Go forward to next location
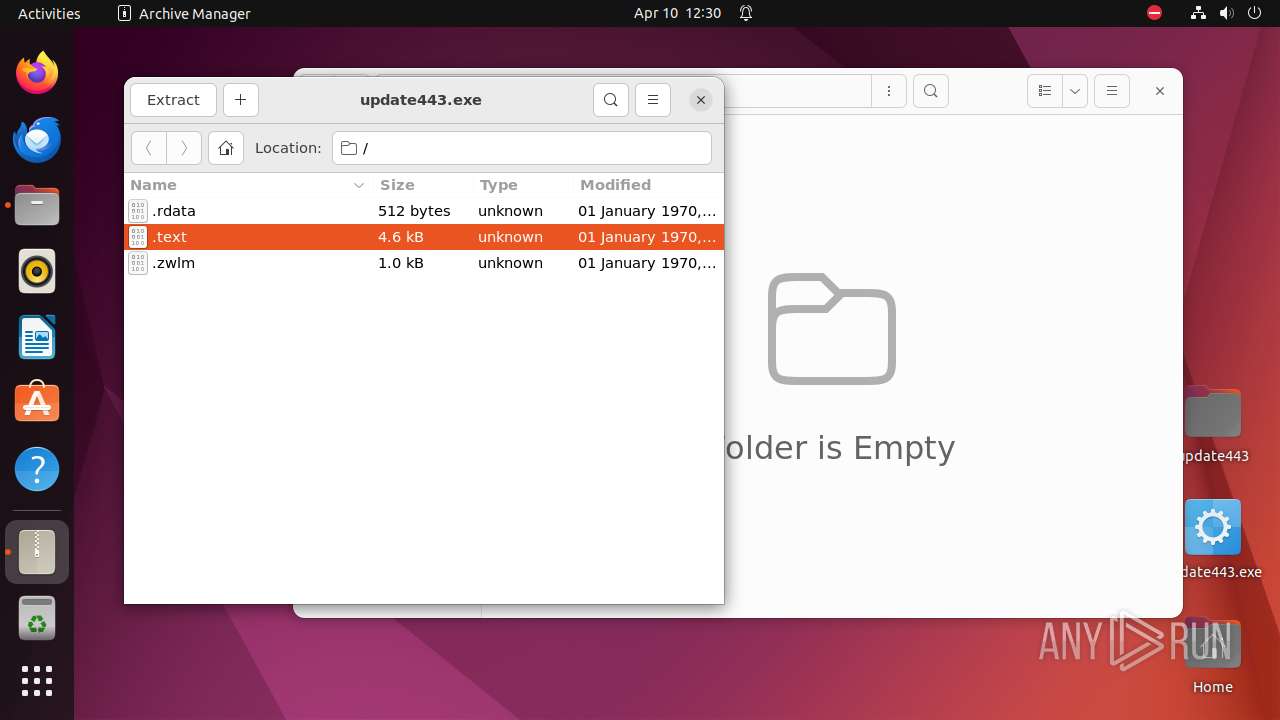This screenshot has width=1280, height=720. coord(184,148)
